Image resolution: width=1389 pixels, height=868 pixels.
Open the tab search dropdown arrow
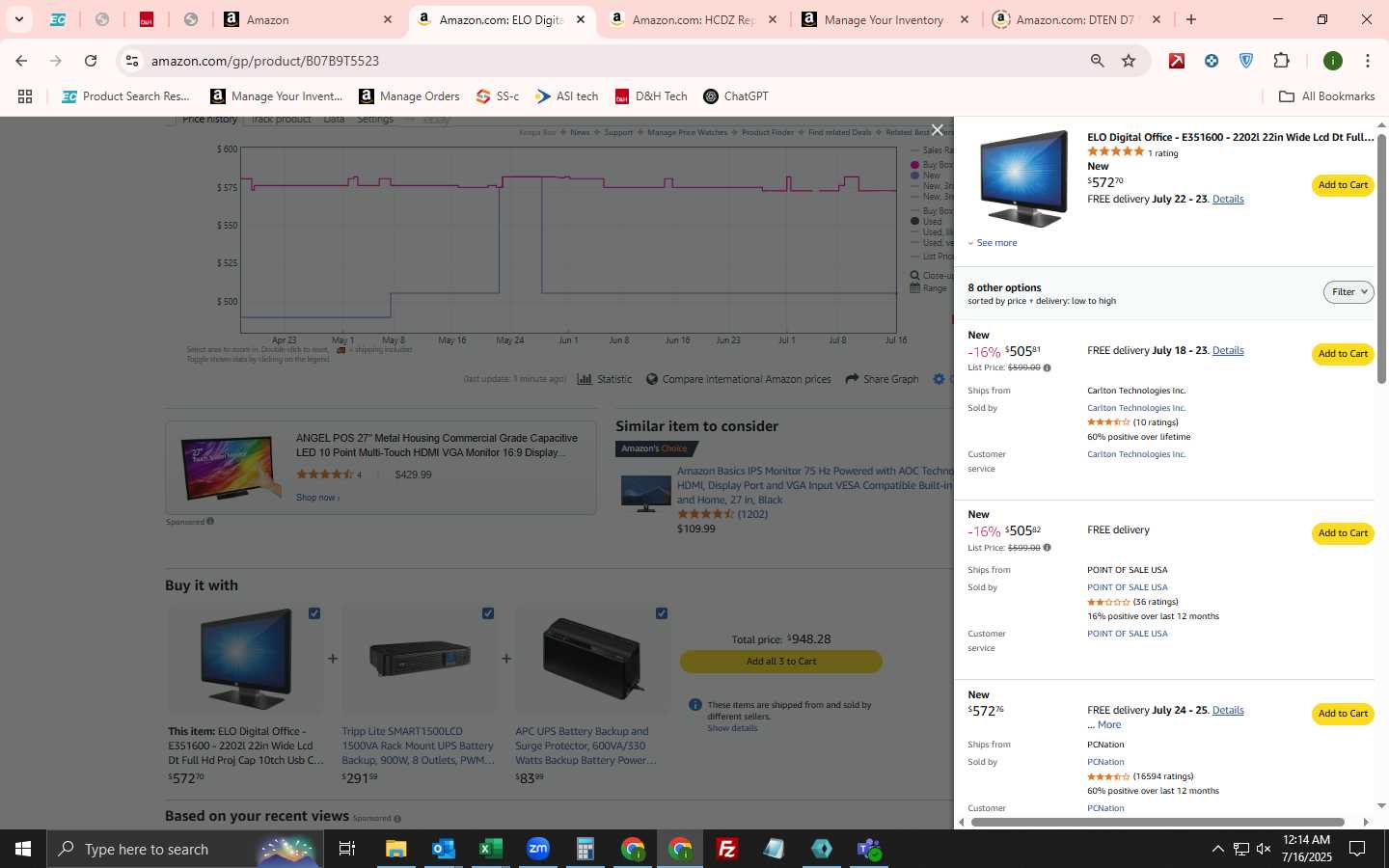[x=18, y=19]
